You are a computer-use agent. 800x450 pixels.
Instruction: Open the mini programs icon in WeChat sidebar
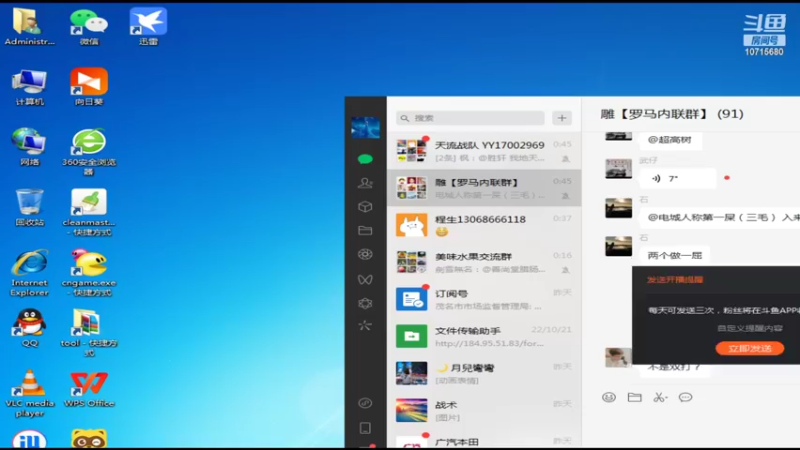(x=365, y=303)
